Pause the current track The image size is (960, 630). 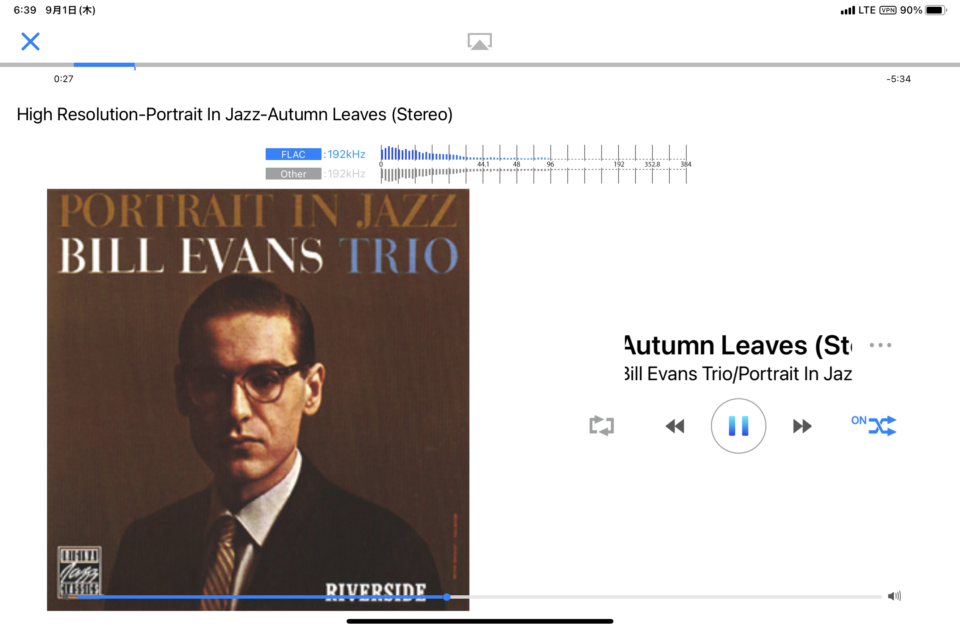coord(738,426)
